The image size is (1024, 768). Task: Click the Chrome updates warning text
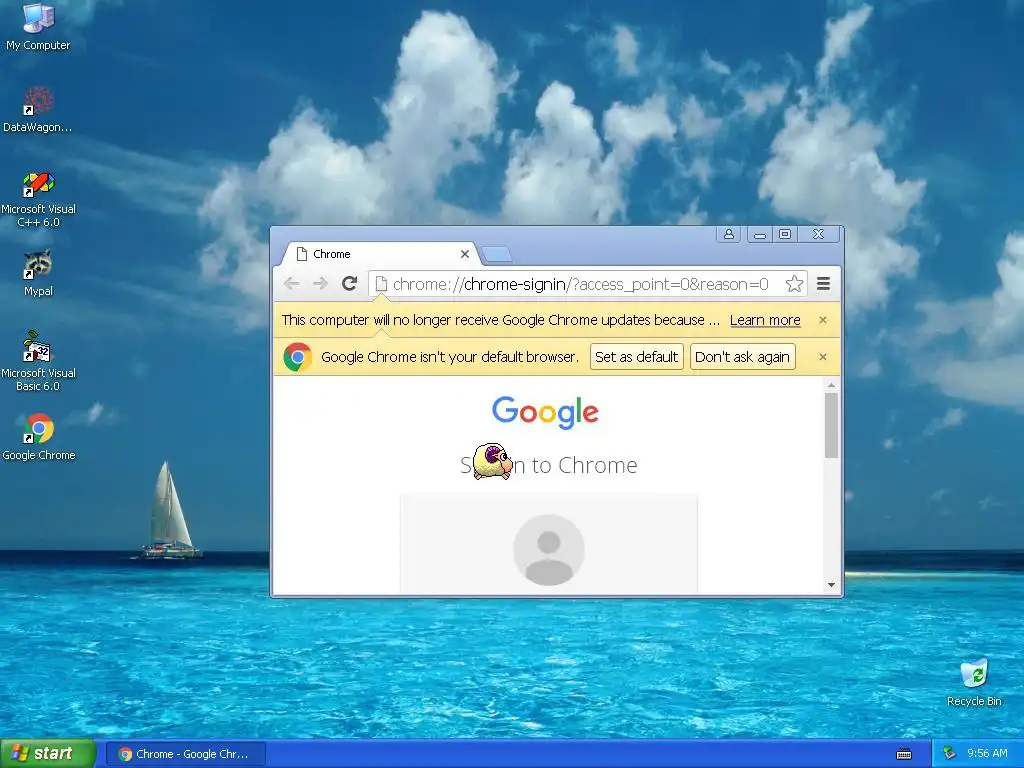pos(500,320)
